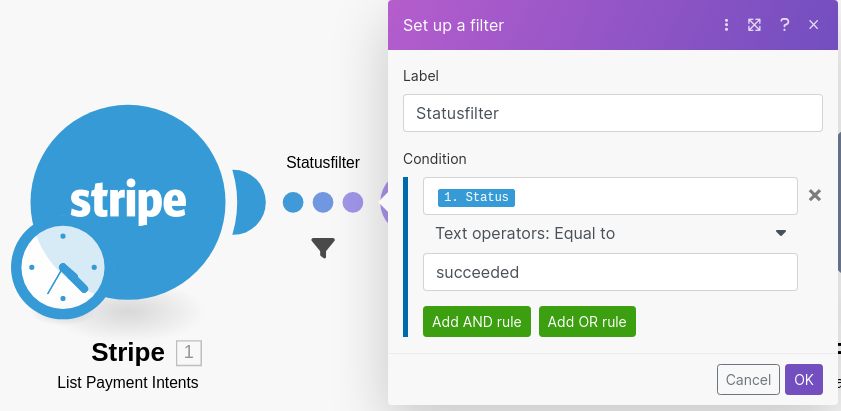Image resolution: width=841 pixels, height=411 pixels.
Task: Click the Statusfilter label above the connector
Action: coord(323,162)
